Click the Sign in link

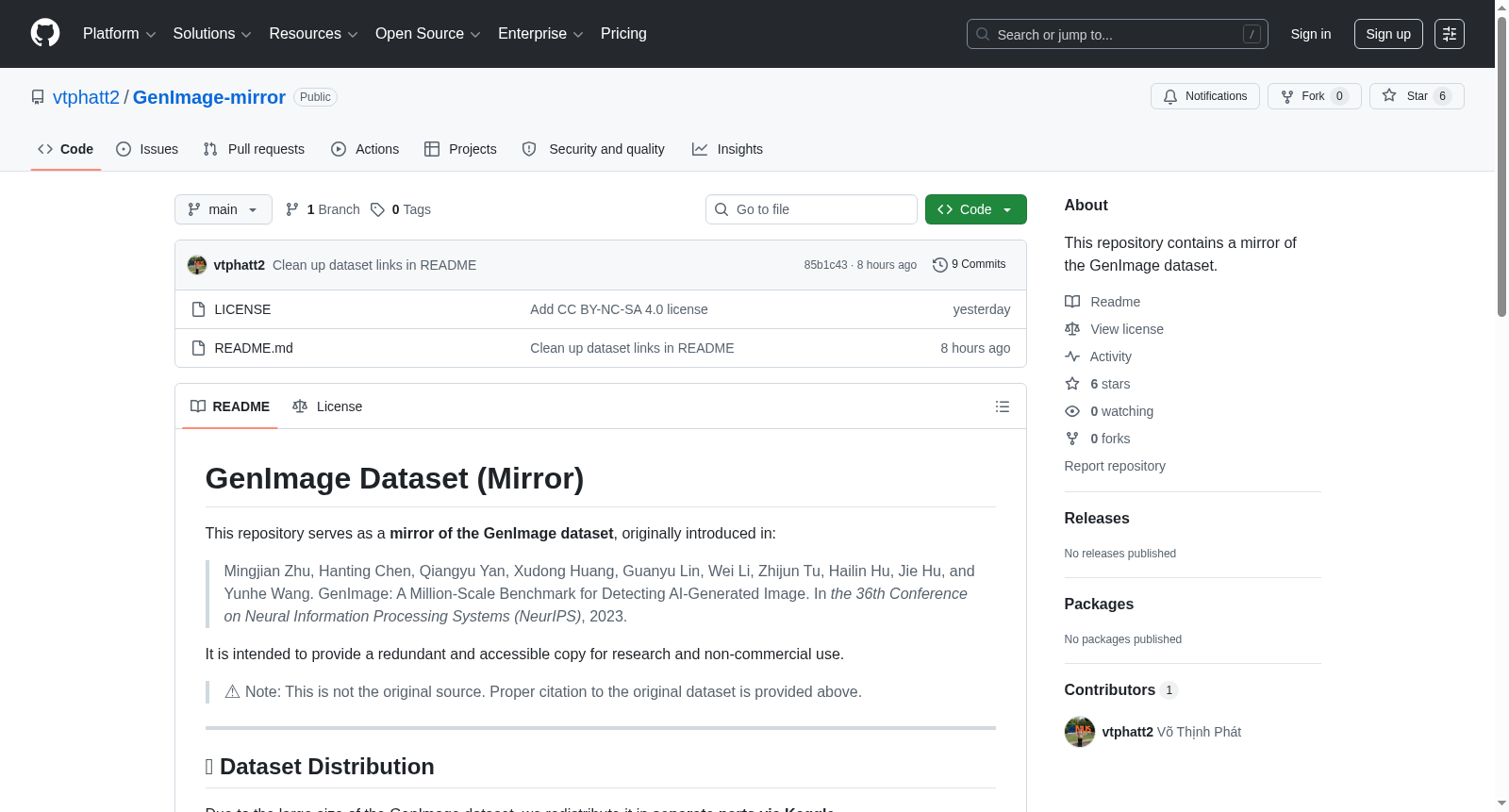coord(1311,34)
